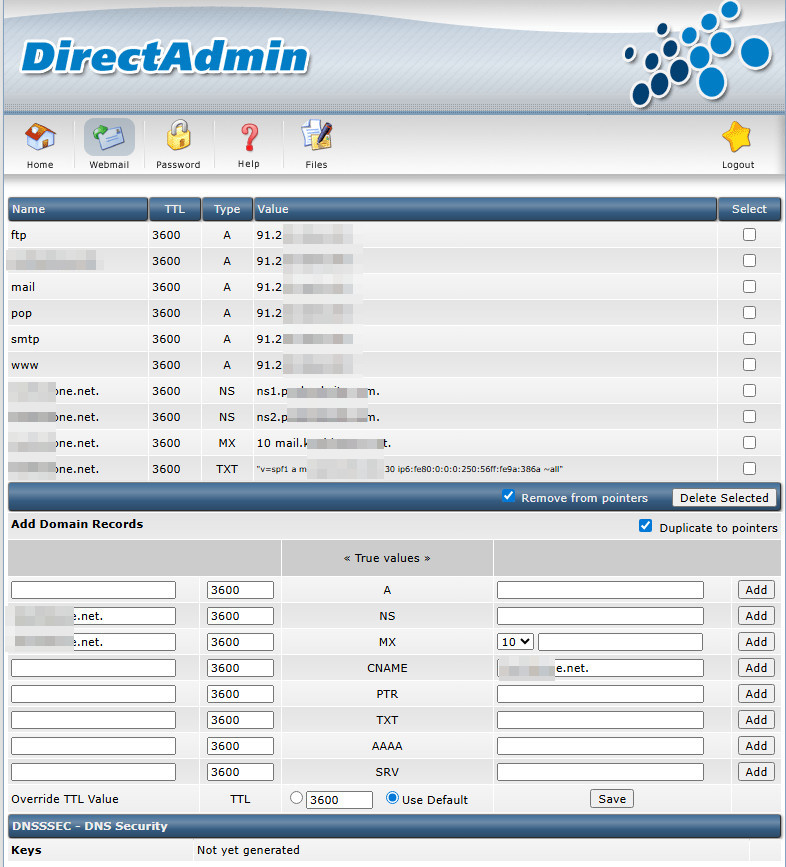Open the Help question mark icon
This screenshot has width=786, height=867.
249,137
